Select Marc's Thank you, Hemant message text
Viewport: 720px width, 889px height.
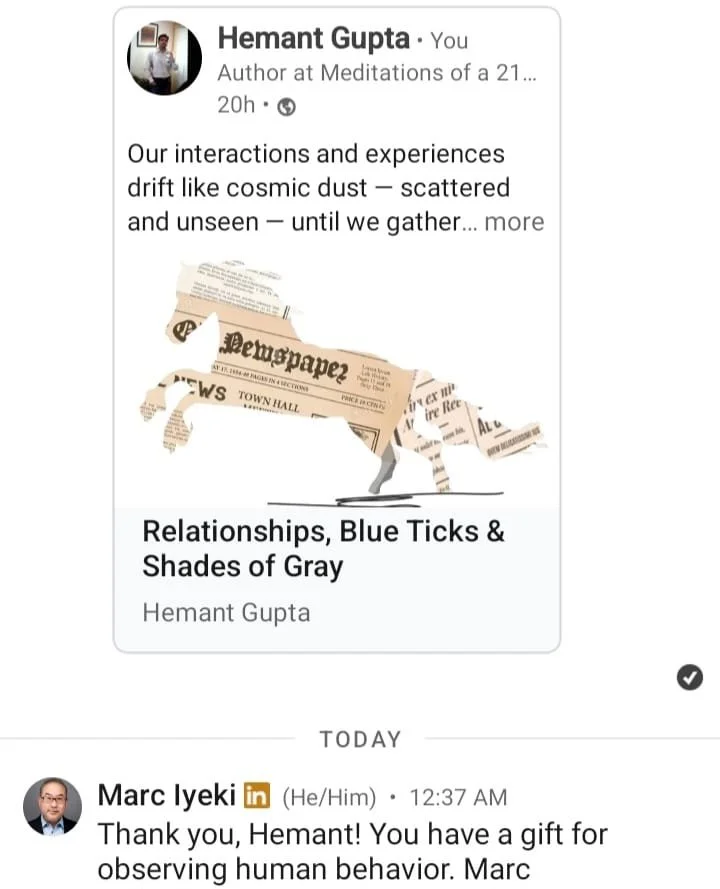[352, 851]
